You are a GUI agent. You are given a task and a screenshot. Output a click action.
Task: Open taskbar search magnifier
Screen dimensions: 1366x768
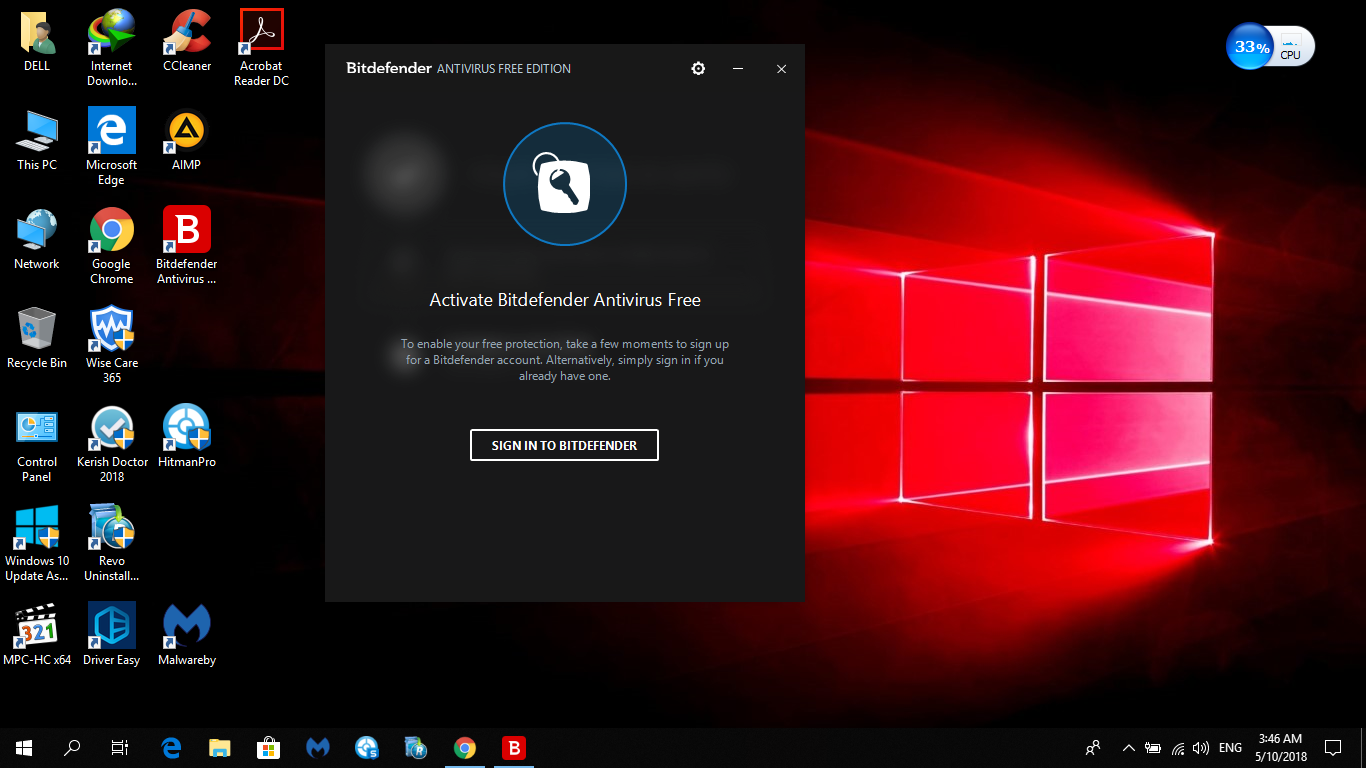coord(72,747)
